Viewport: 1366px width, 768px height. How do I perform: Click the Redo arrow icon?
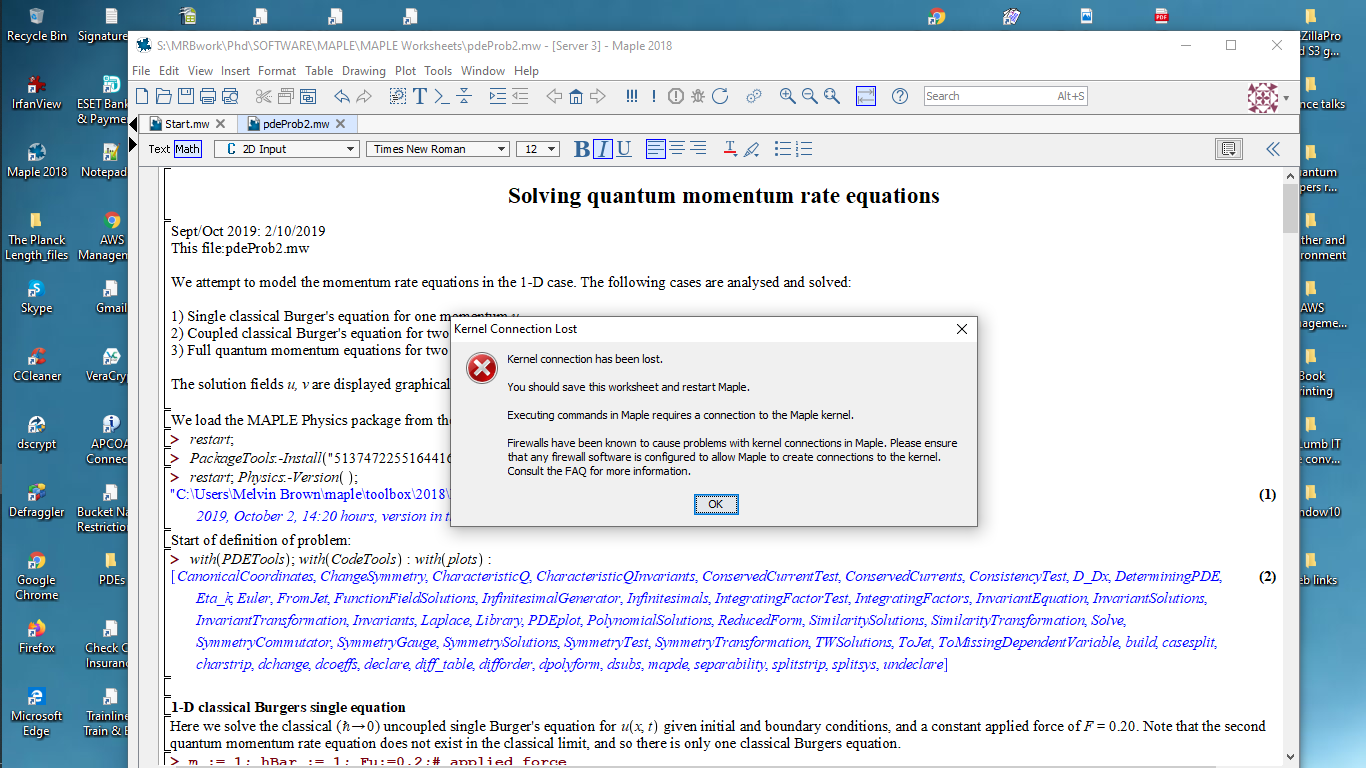(x=364, y=96)
